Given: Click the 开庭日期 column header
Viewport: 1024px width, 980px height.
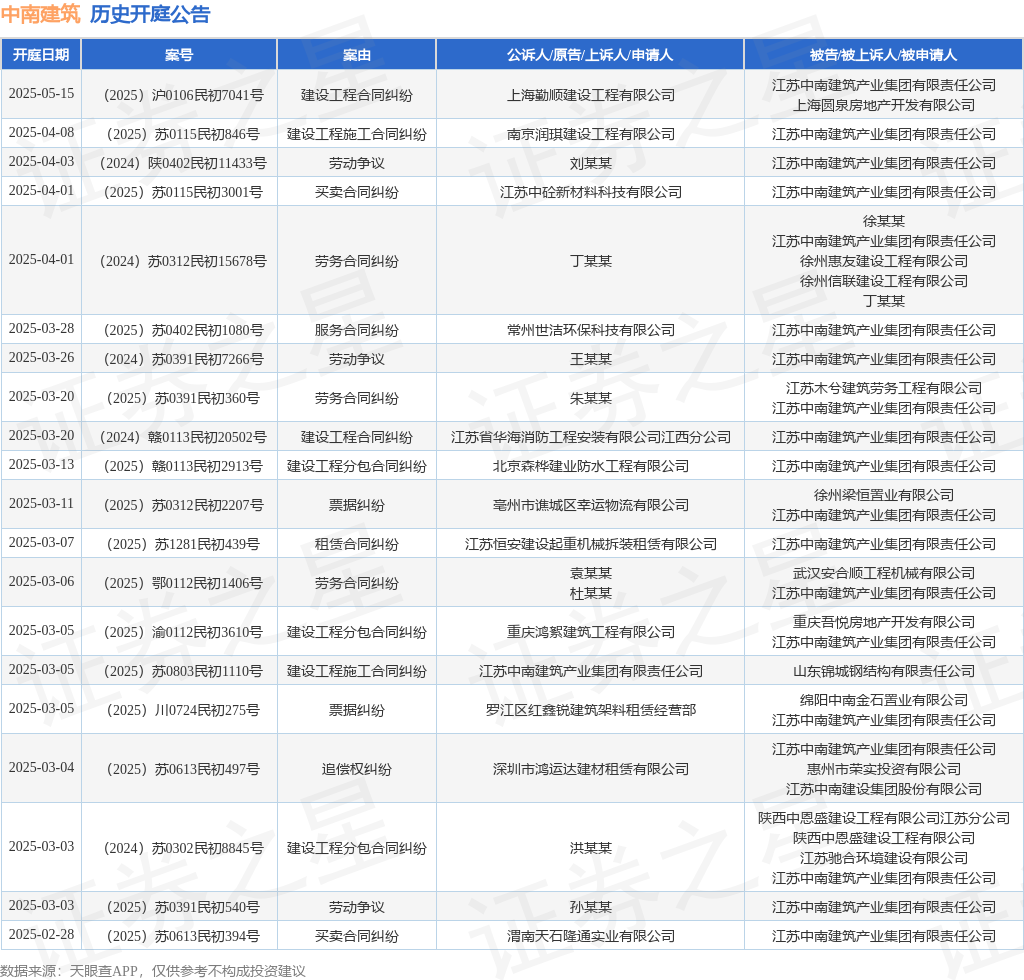Looking at the screenshot, I should pyautogui.click(x=41, y=55).
